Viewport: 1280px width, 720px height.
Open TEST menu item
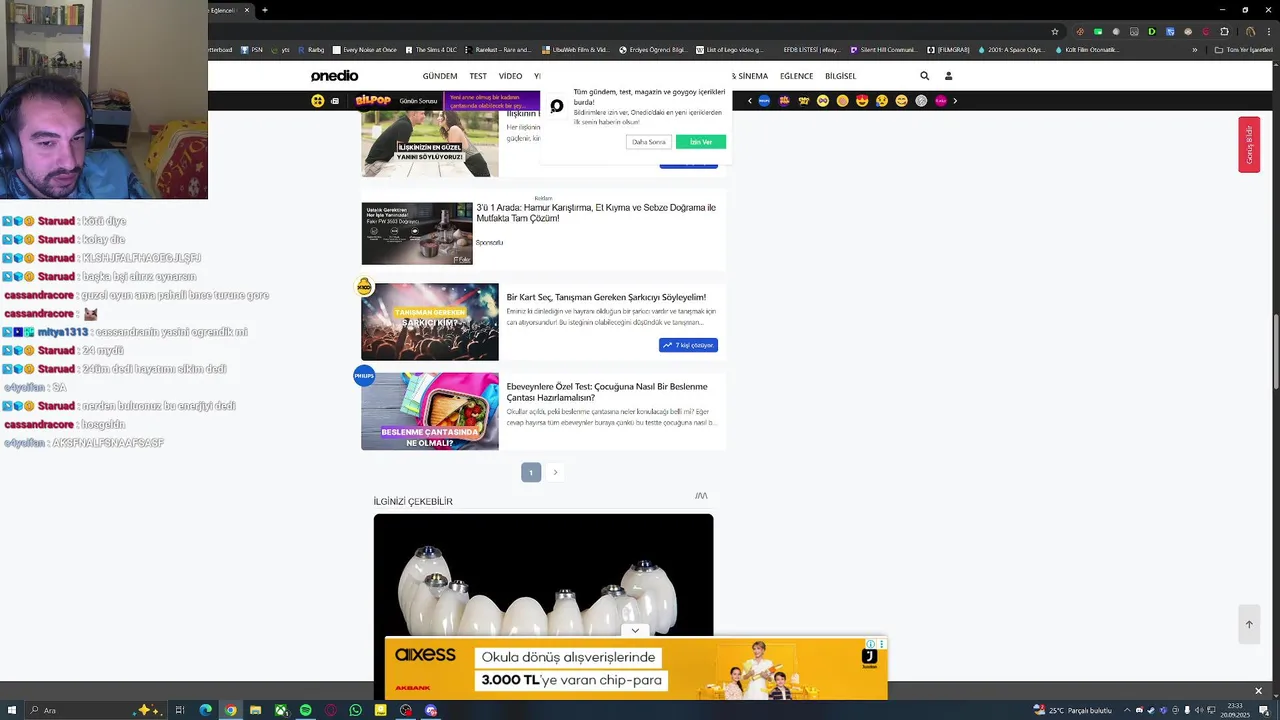pyautogui.click(x=478, y=76)
